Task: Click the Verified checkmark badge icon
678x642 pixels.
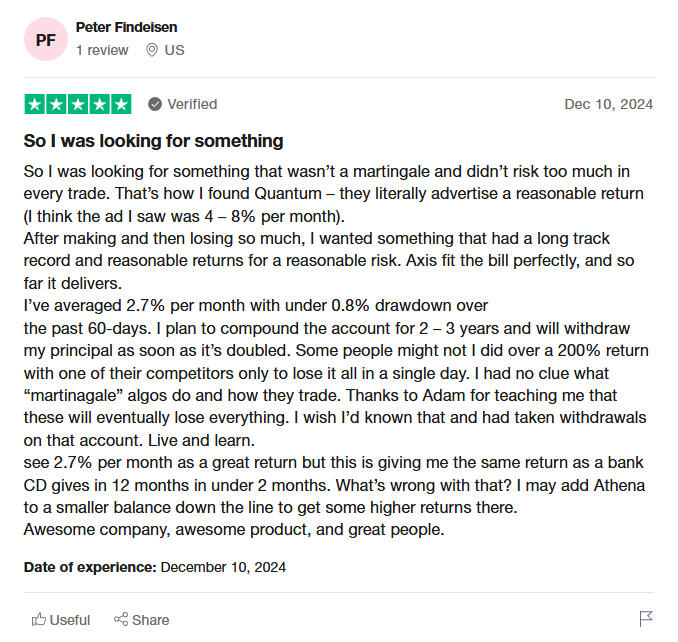Action: pos(155,104)
